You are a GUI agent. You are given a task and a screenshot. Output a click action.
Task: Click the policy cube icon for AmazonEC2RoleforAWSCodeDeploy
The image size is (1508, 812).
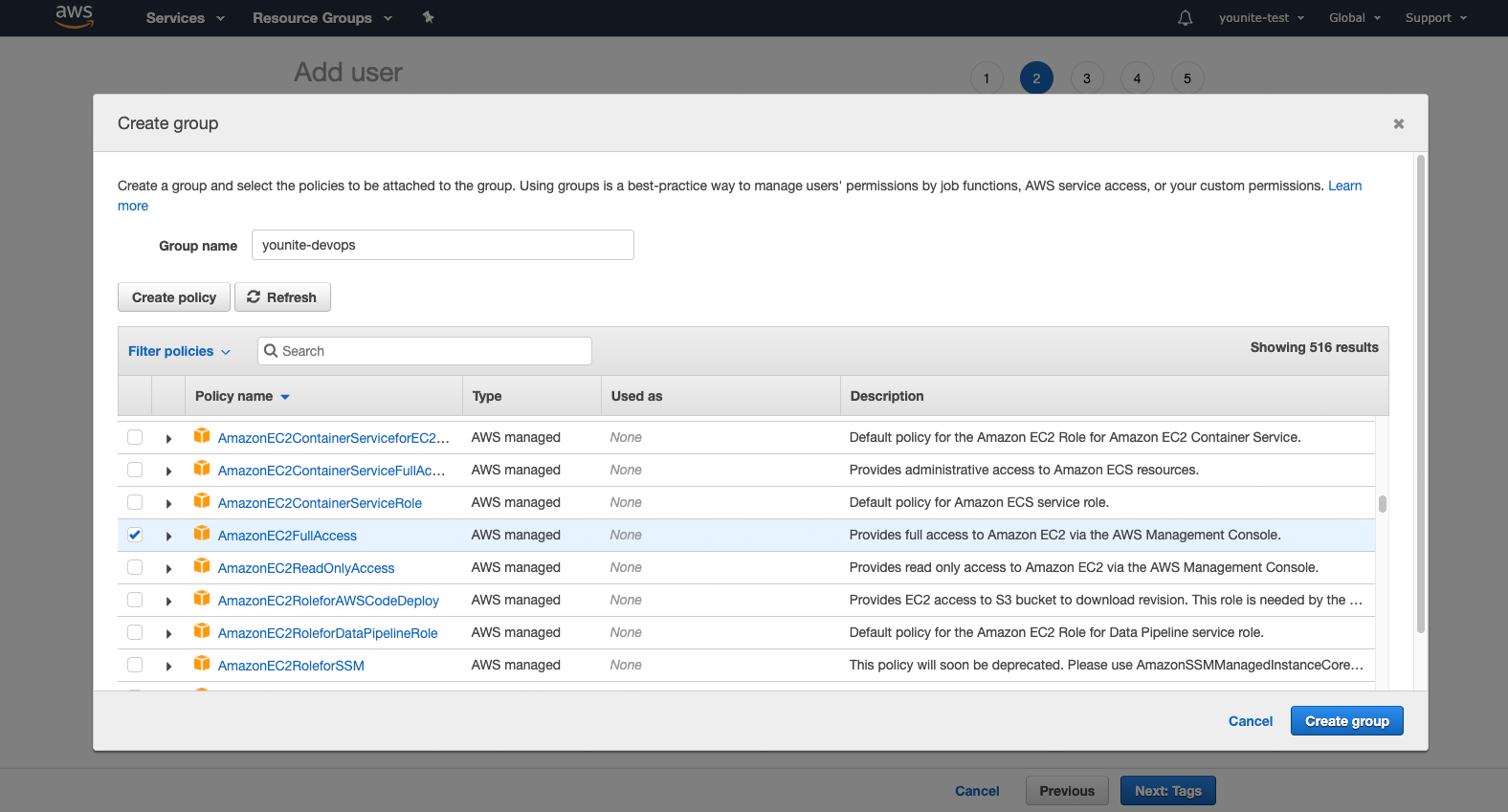tap(202, 599)
